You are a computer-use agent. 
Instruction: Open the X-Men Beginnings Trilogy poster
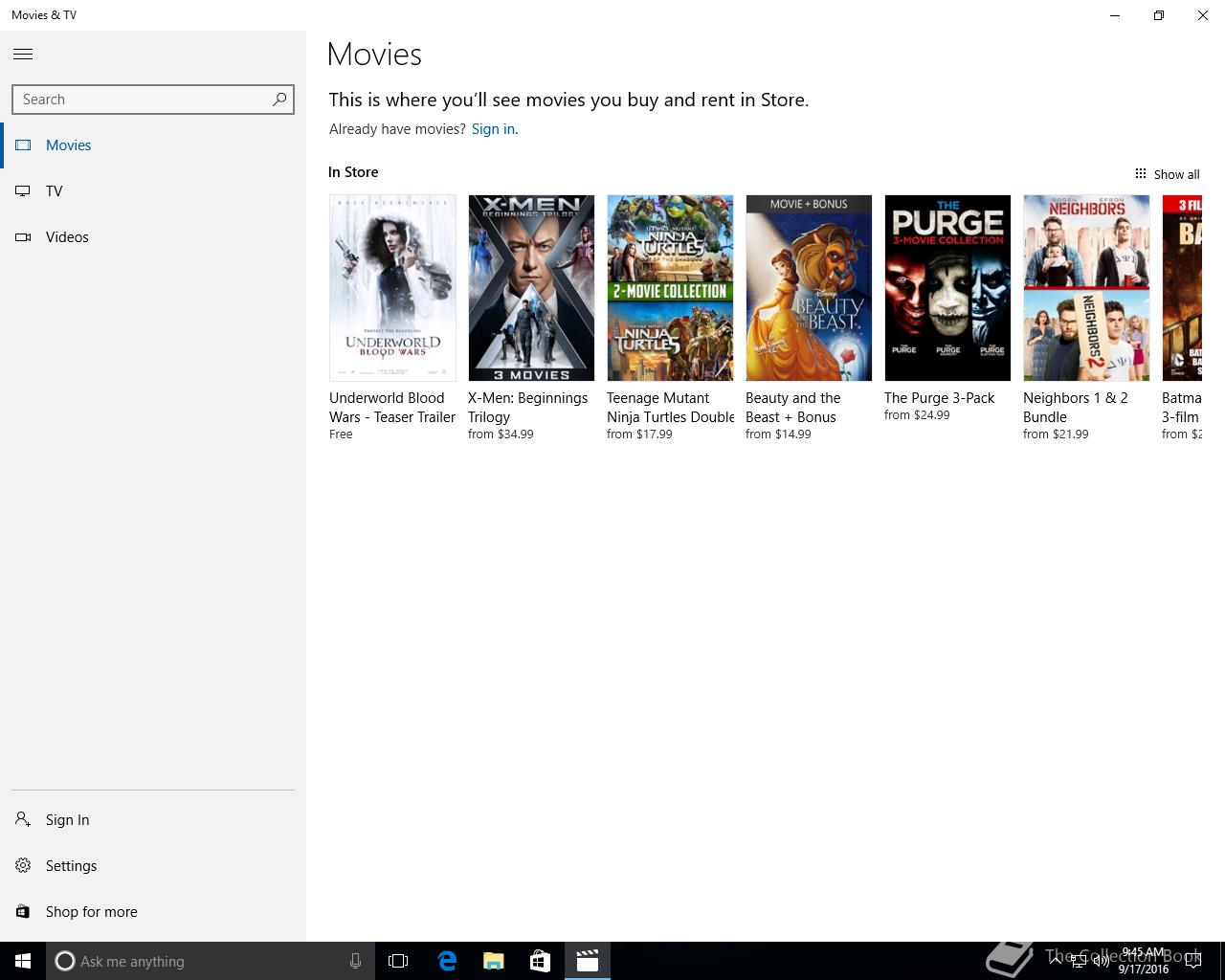531,288
